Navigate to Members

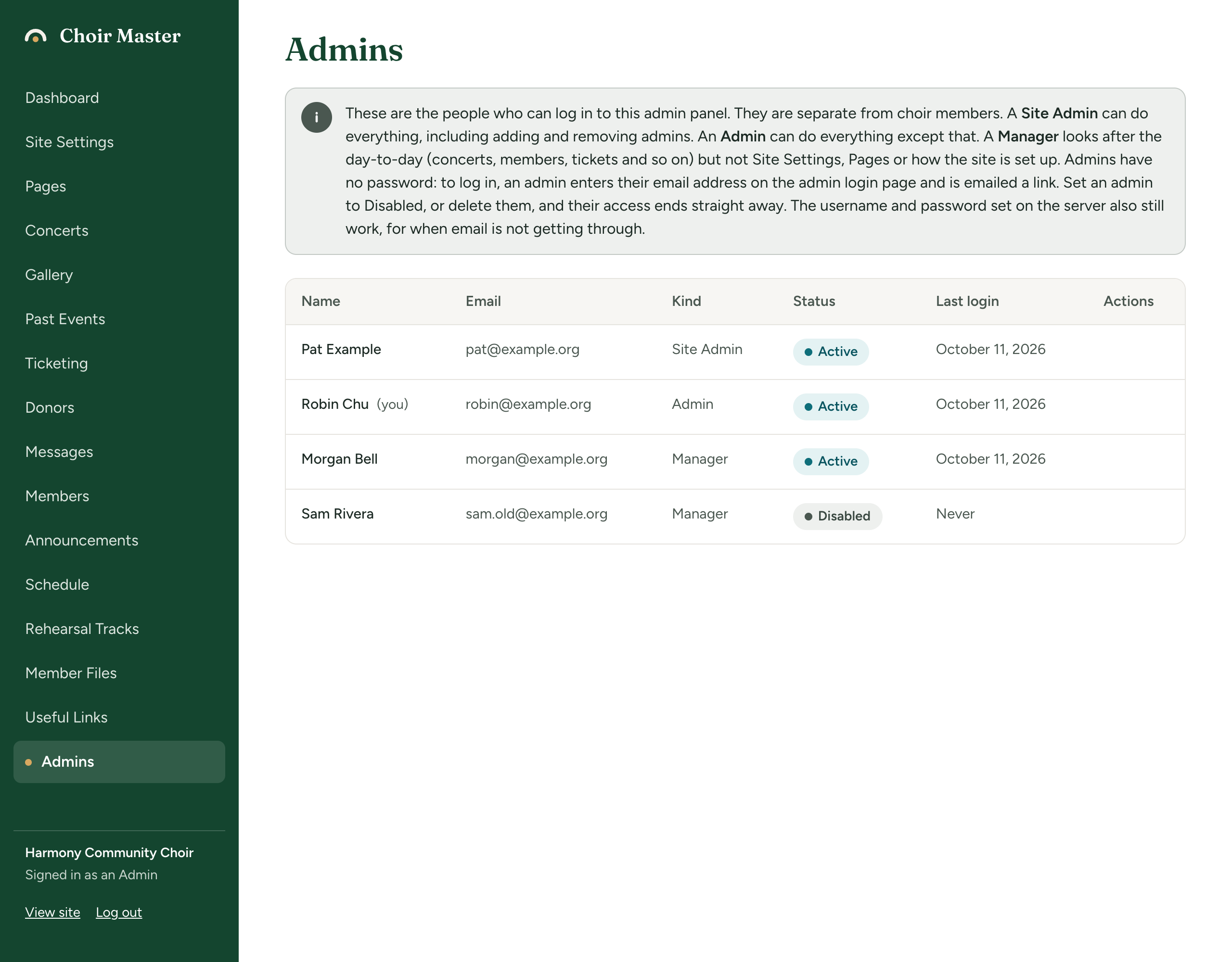click(57, 496)
